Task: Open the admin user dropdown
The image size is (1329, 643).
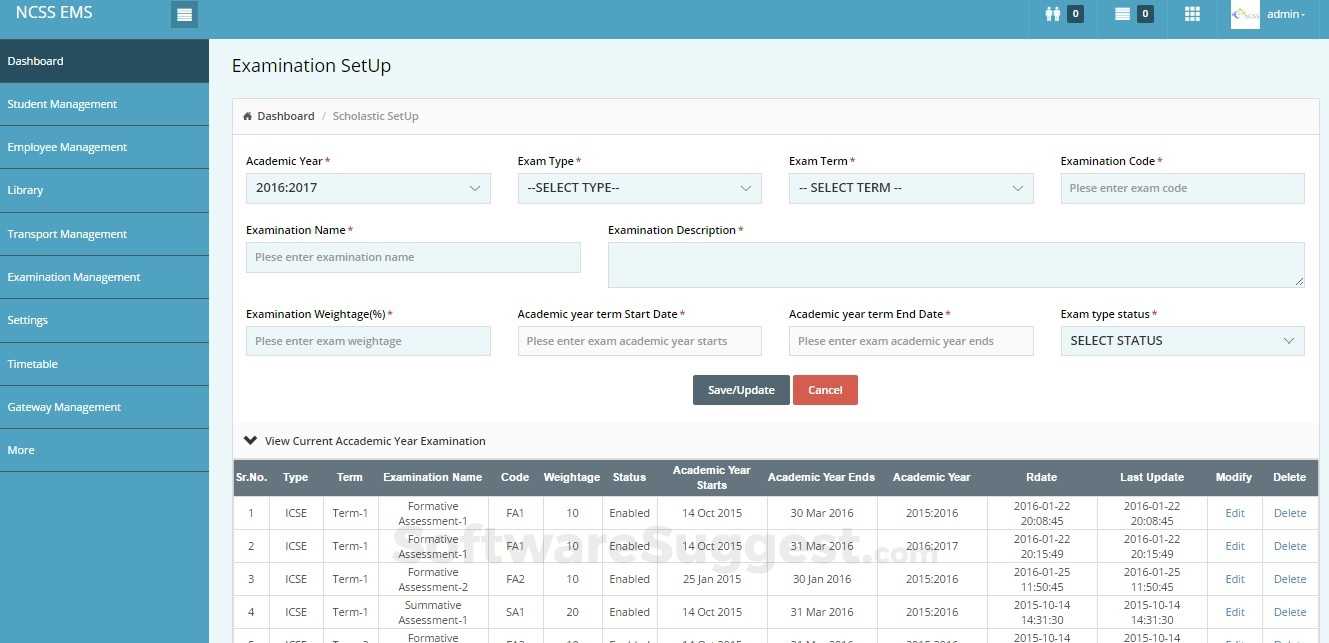Action: tap(1286, 14)
